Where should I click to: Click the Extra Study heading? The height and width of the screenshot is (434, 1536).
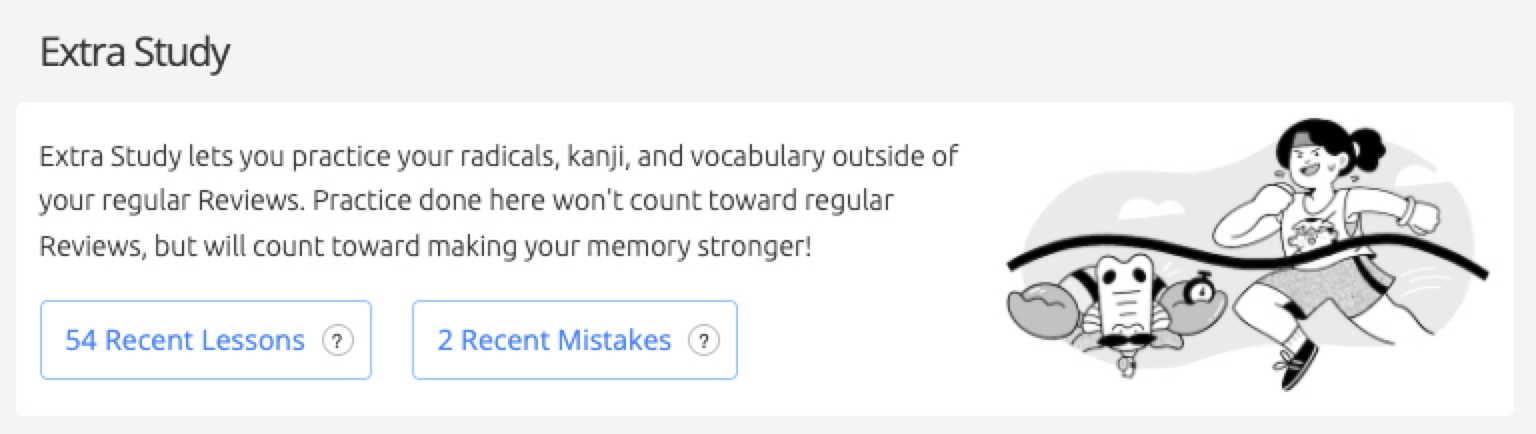pyautogui.click(x=134, y=52)
